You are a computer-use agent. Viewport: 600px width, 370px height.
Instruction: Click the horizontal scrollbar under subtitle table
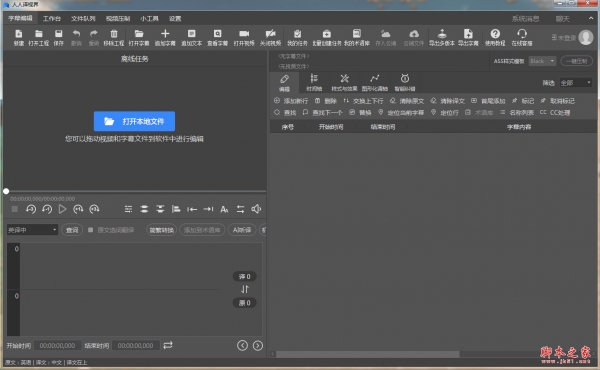point(367,354)
